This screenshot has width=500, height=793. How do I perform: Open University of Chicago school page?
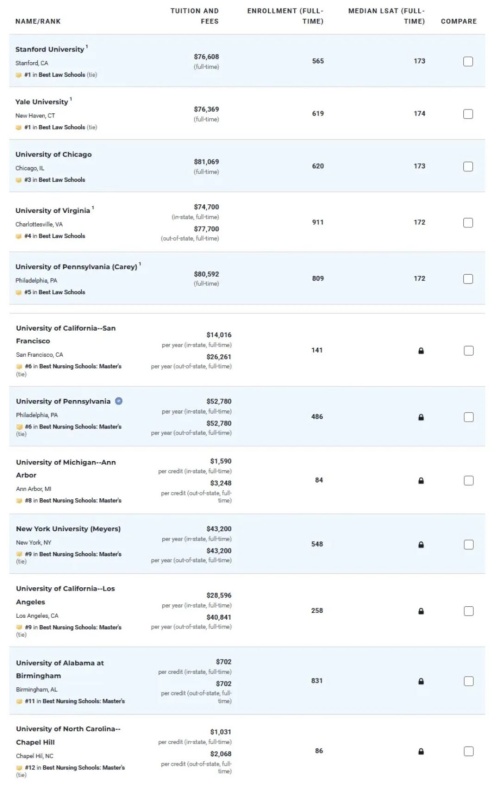(54, 154)
